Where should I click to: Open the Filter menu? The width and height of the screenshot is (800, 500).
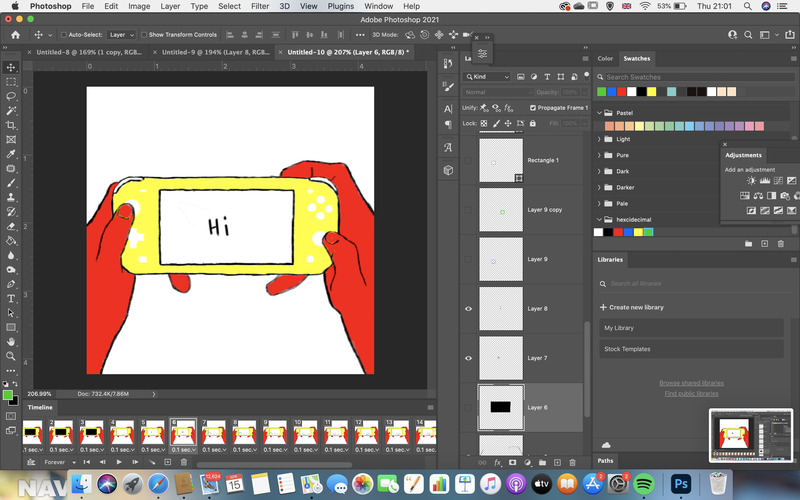pyautogui.click(x=260, y=6)
